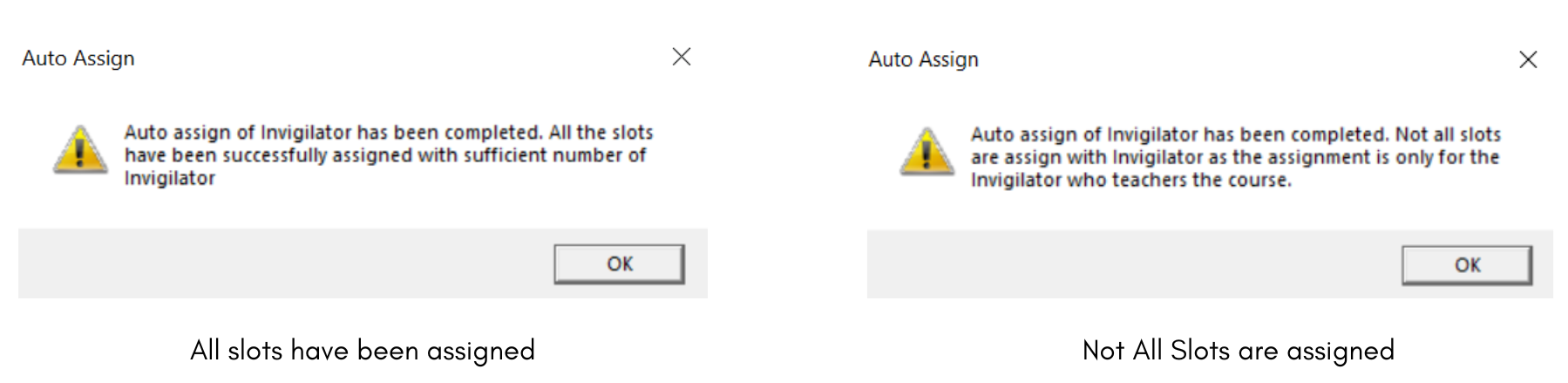Click the warning icon in the right dialog
Viewport: 1568px width, 383px height.
pos(927,152)
